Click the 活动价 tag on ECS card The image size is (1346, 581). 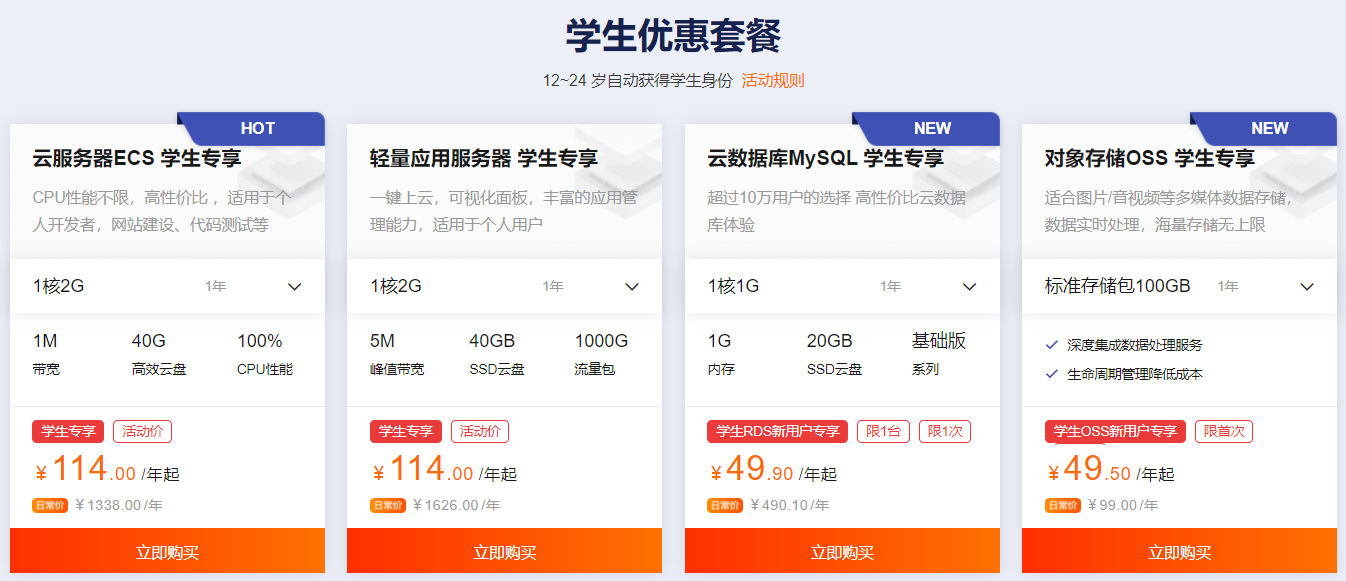(142, 432)
